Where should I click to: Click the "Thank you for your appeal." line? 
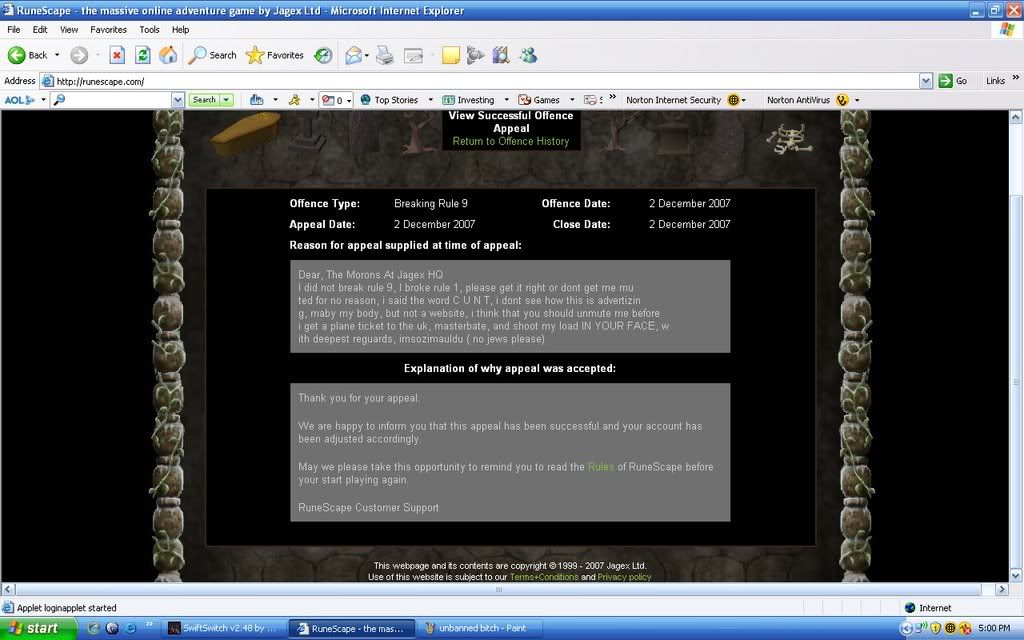(x=359, y=398)
